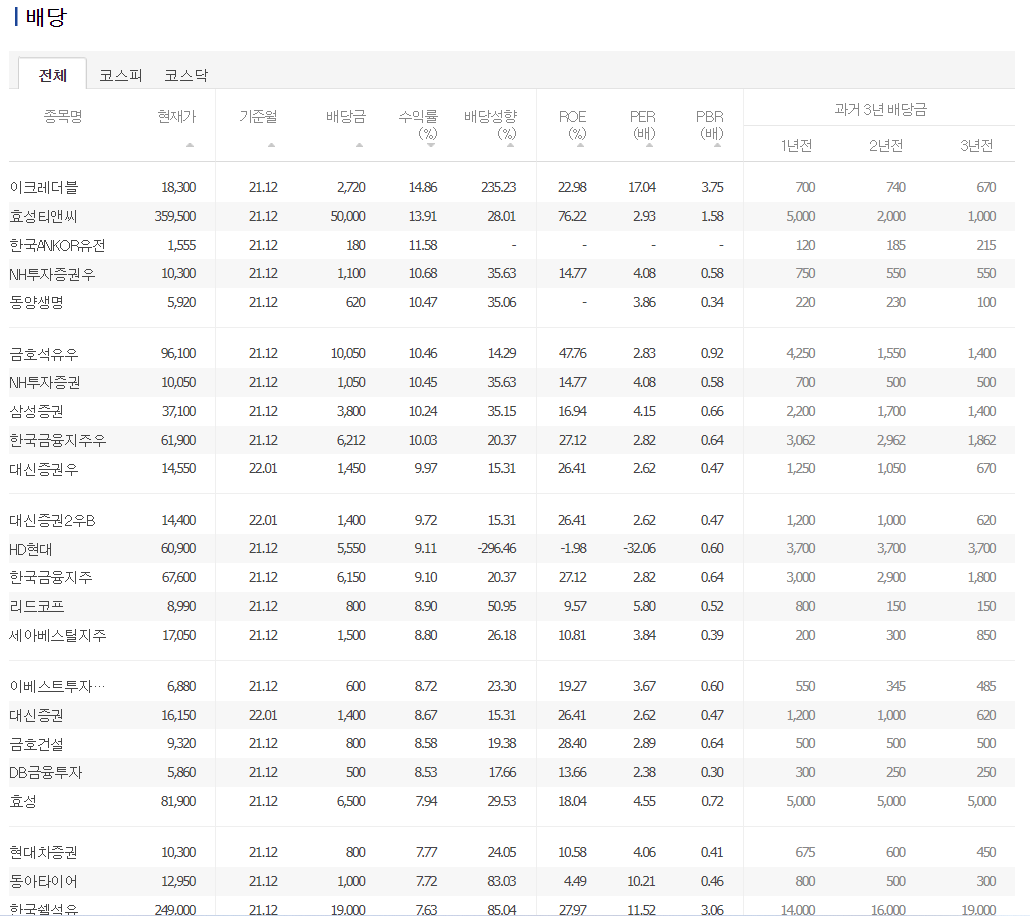The width and height of the screenshot is (1030, 916).
Task: Click the NH투자증권 stock link
Action: click(45, 382)
